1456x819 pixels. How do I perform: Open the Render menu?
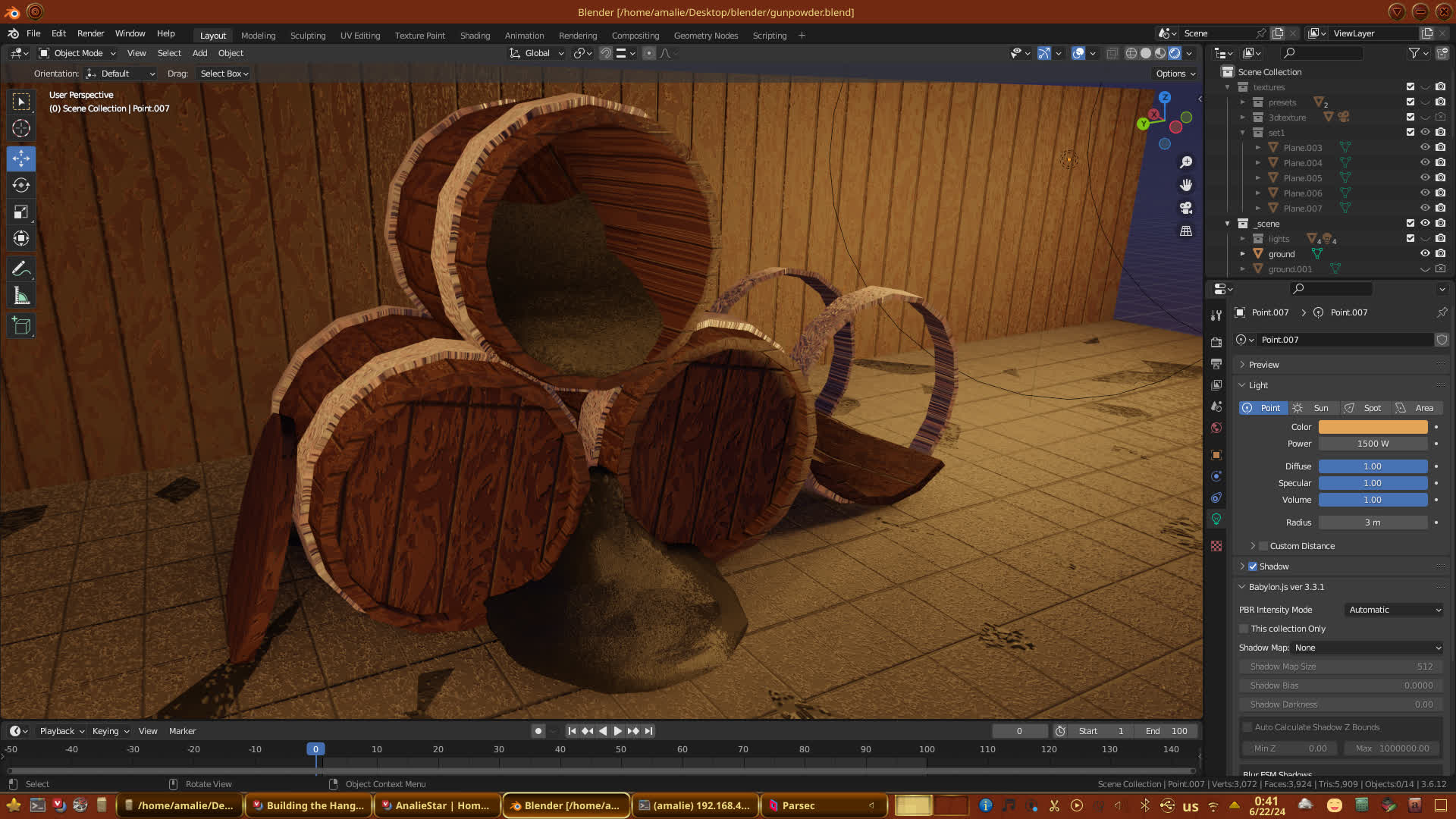[90, 33]
